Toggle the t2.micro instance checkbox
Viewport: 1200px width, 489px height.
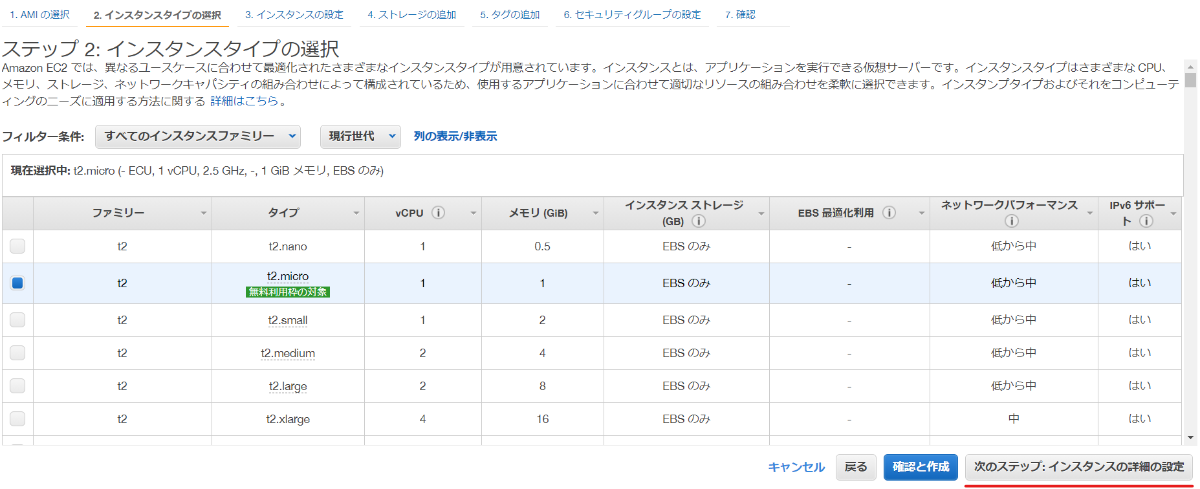[17, 283]
